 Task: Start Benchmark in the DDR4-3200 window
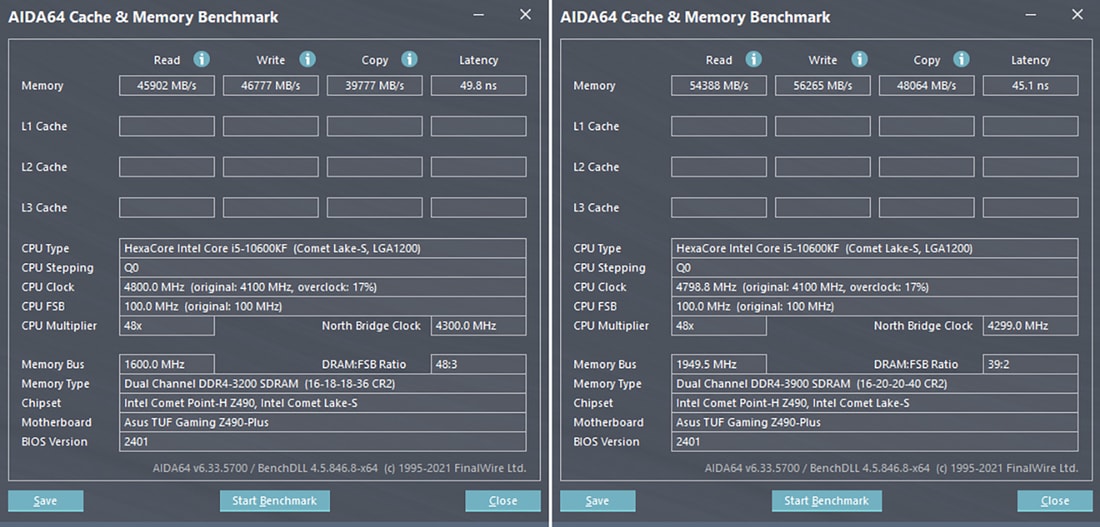(274, 501)
